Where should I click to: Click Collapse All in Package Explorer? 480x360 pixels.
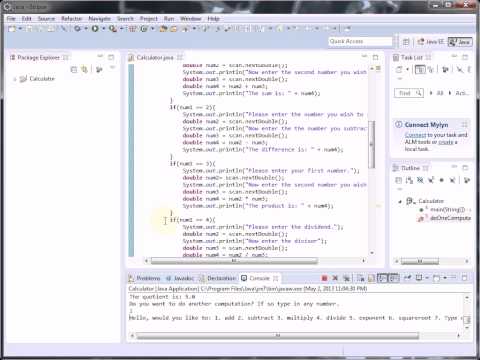click(x=74, y=69)
